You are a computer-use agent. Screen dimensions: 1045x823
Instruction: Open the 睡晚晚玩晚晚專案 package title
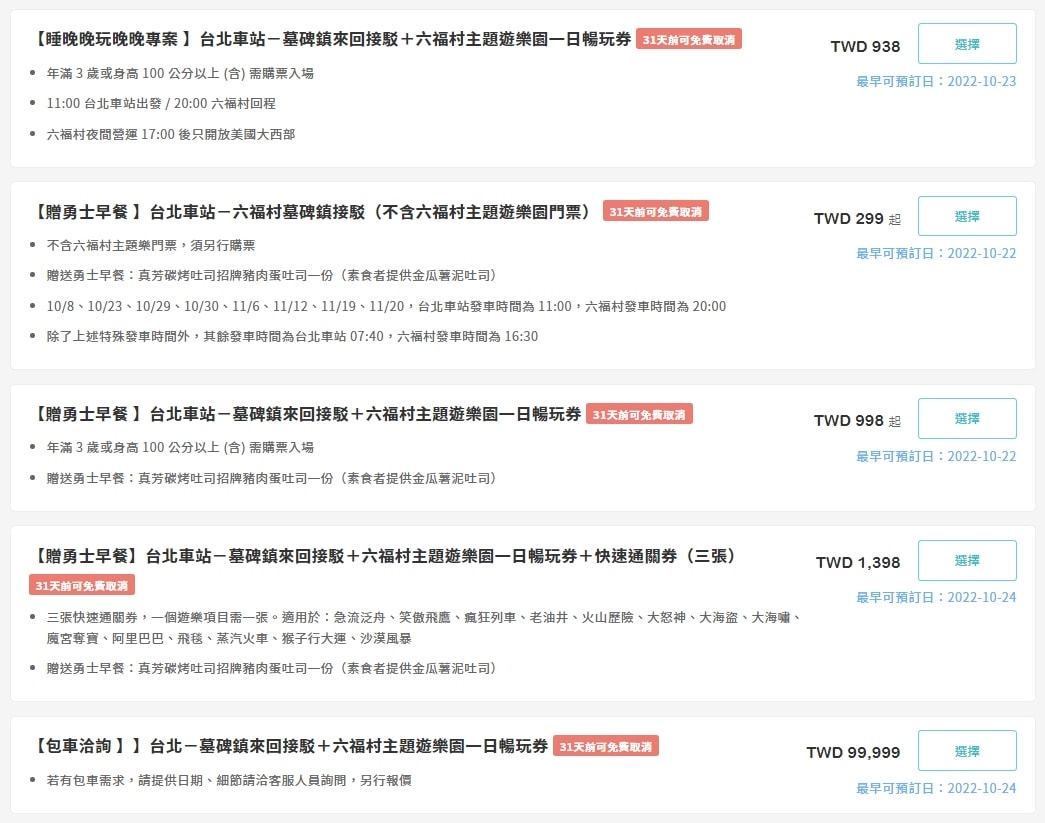coord(331,39)
